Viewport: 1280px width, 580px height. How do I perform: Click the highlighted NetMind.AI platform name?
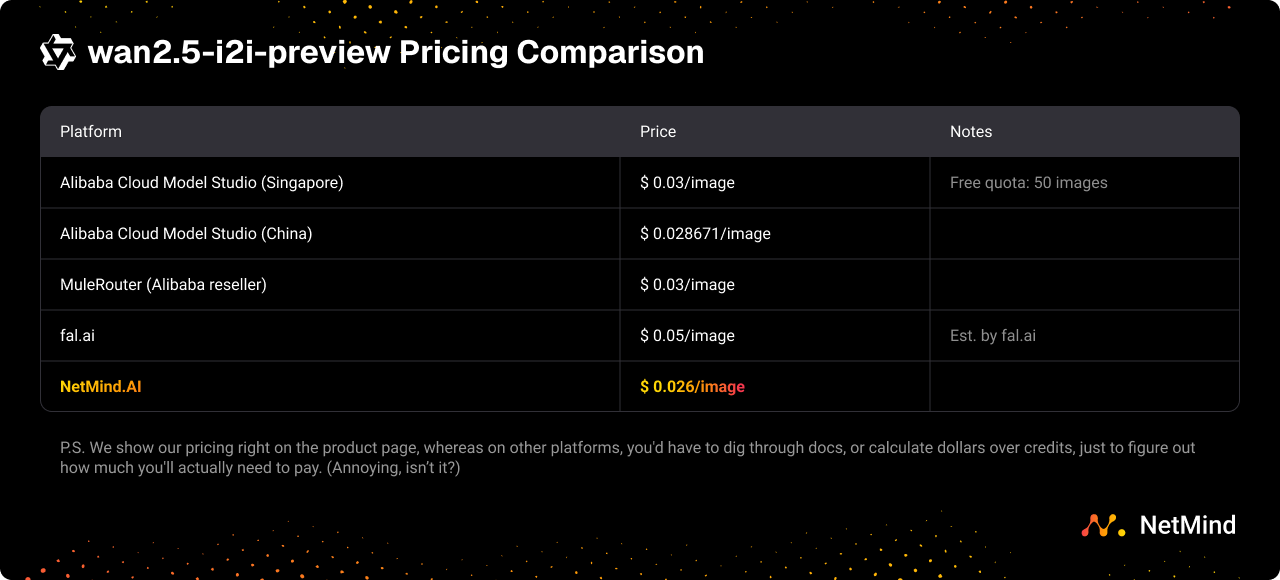coord(100,386)
